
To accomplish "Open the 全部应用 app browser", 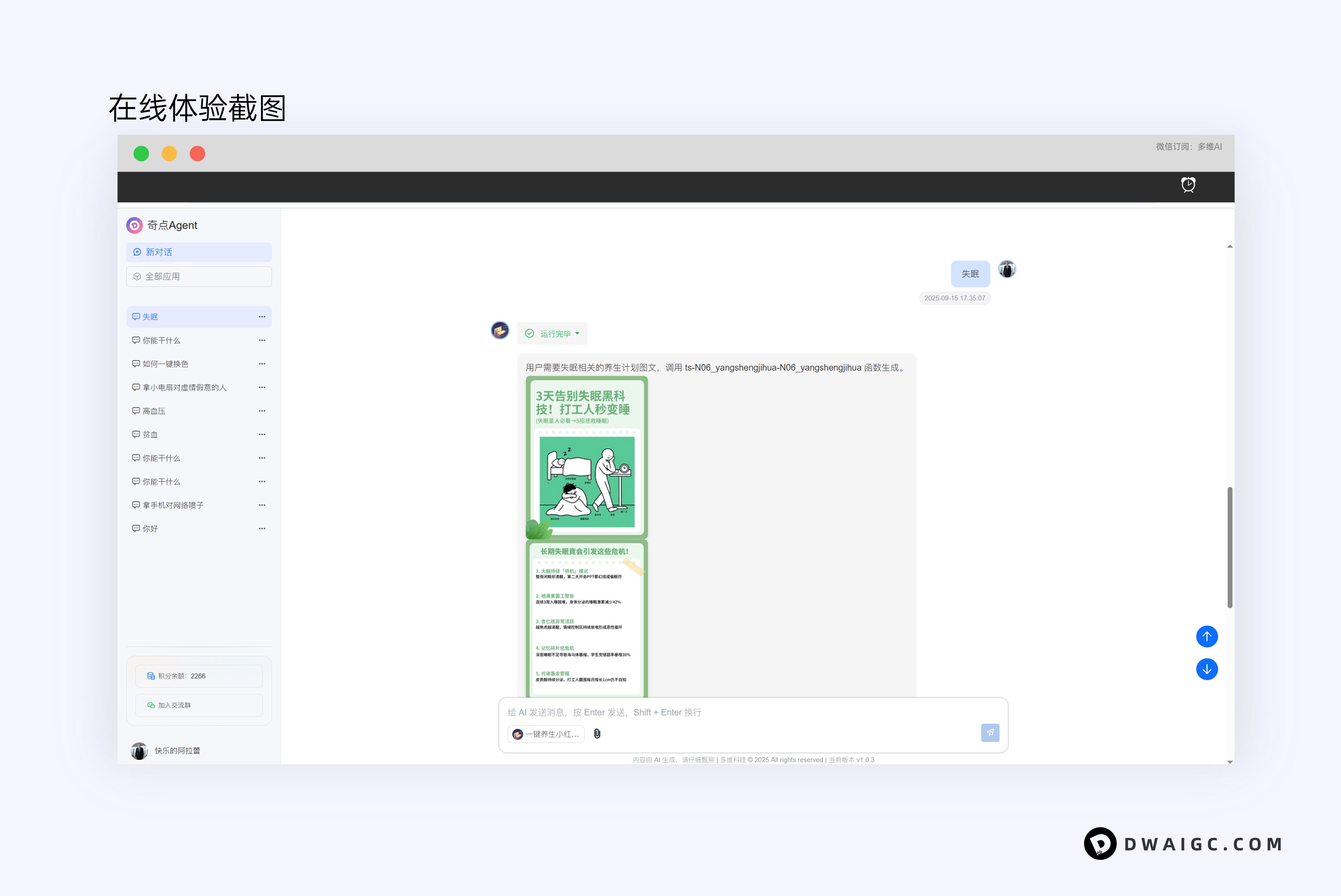I will [x=198, y=276].
